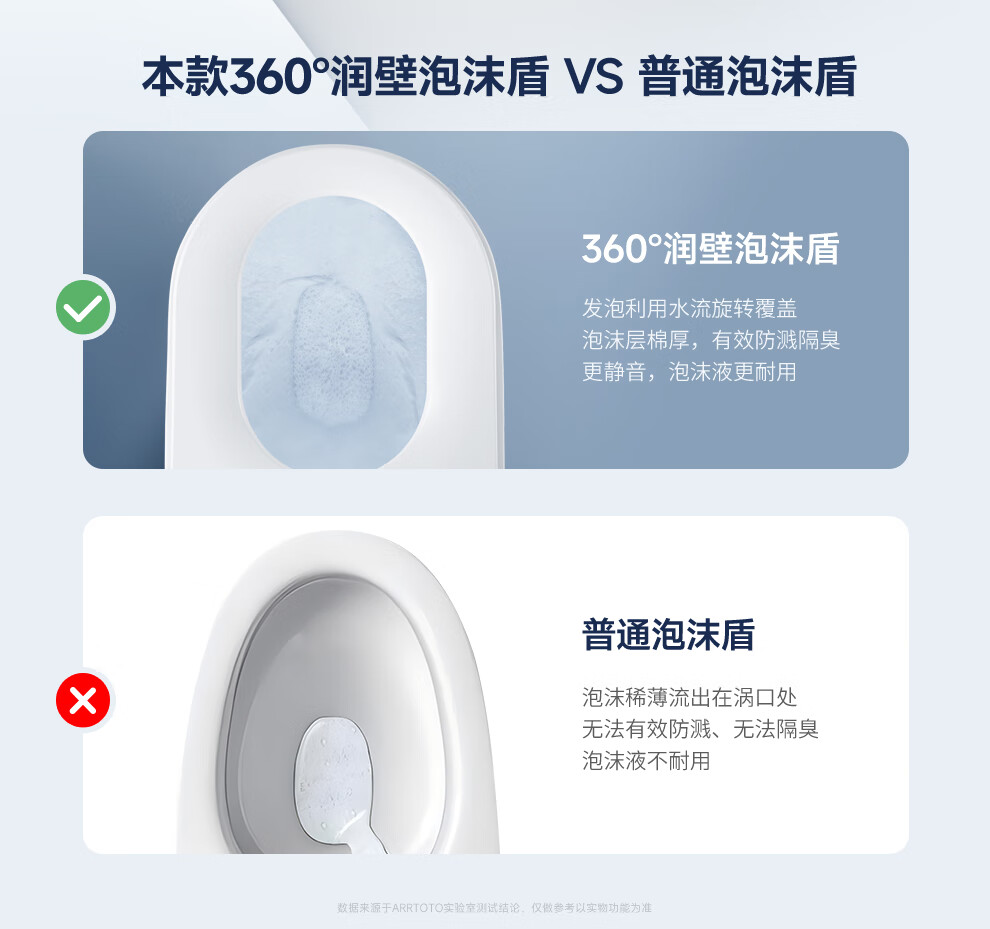Click the ARRTOTO lab disclaimer footnote

pos(494,908)
